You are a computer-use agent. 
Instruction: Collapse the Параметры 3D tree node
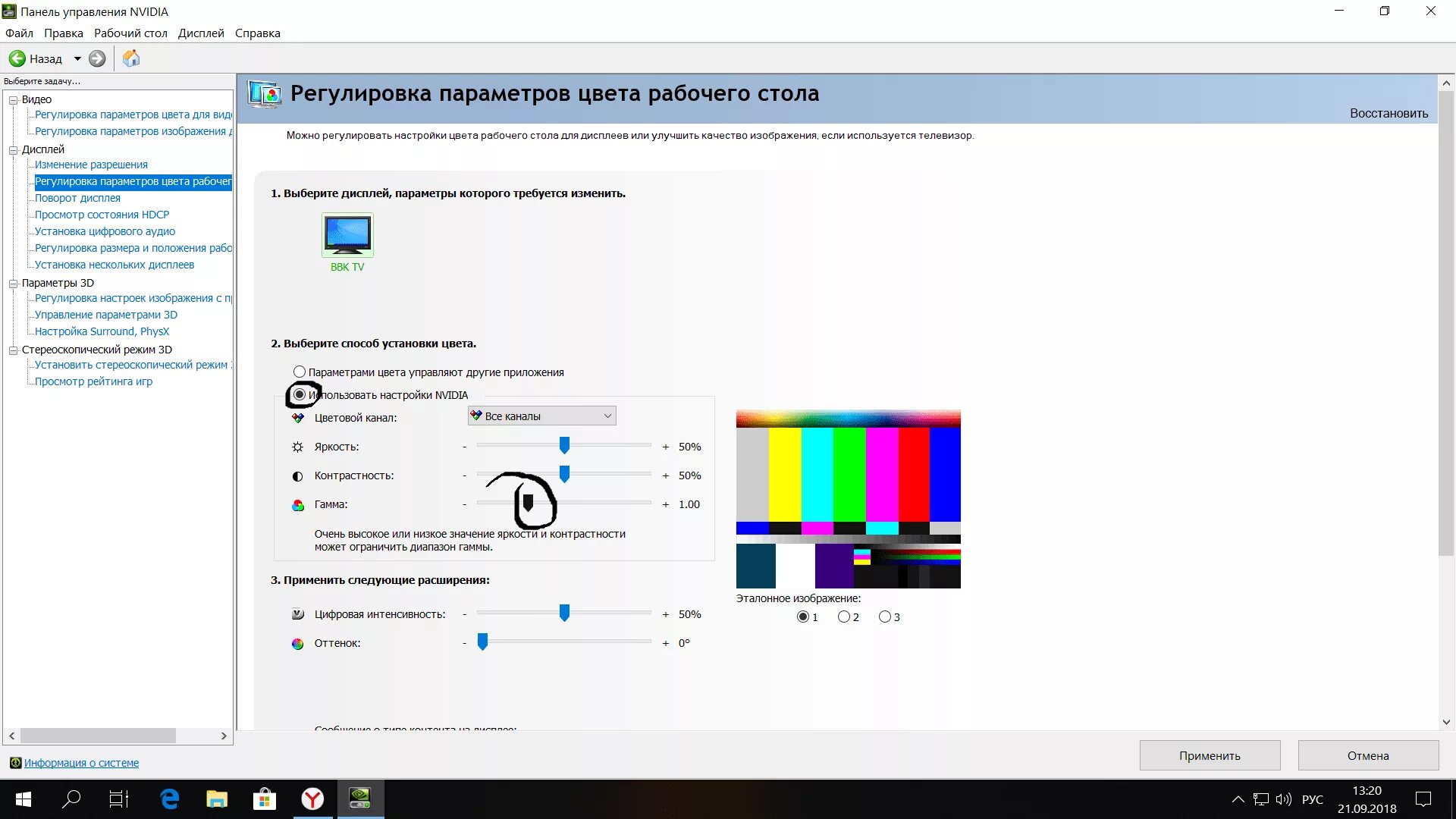[x=13, y=283]
